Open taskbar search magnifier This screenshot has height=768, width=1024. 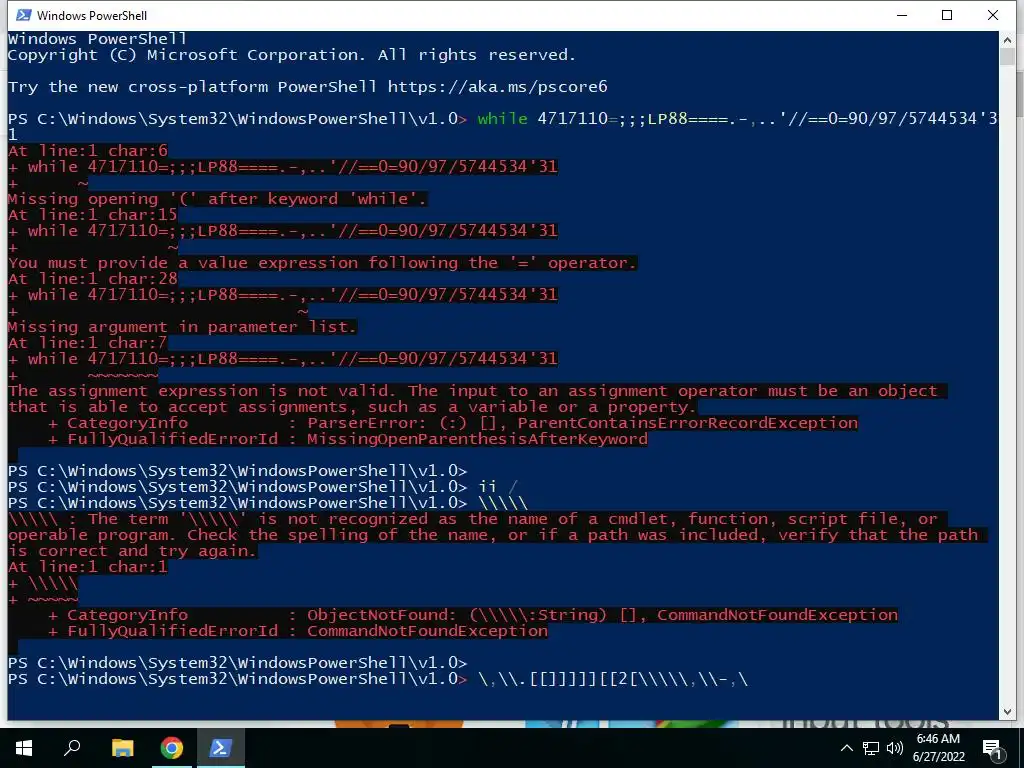72,748
